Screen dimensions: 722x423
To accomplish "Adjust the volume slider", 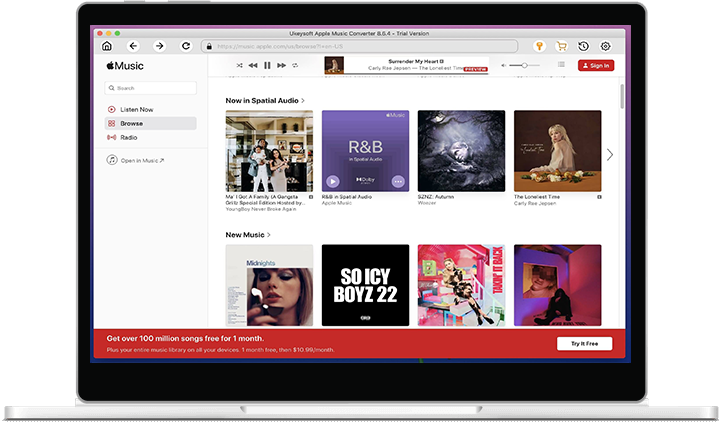I will pyautogui.click(x=524, y=65).
